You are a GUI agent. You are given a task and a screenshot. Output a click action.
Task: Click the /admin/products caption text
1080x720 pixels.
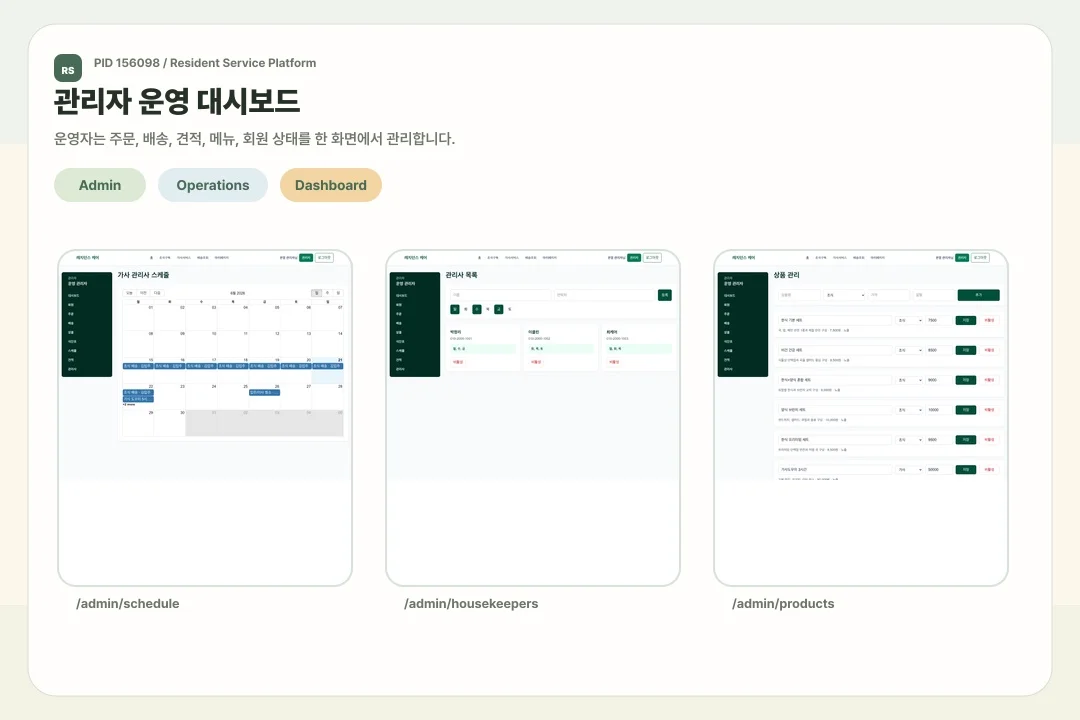(783, 604)
